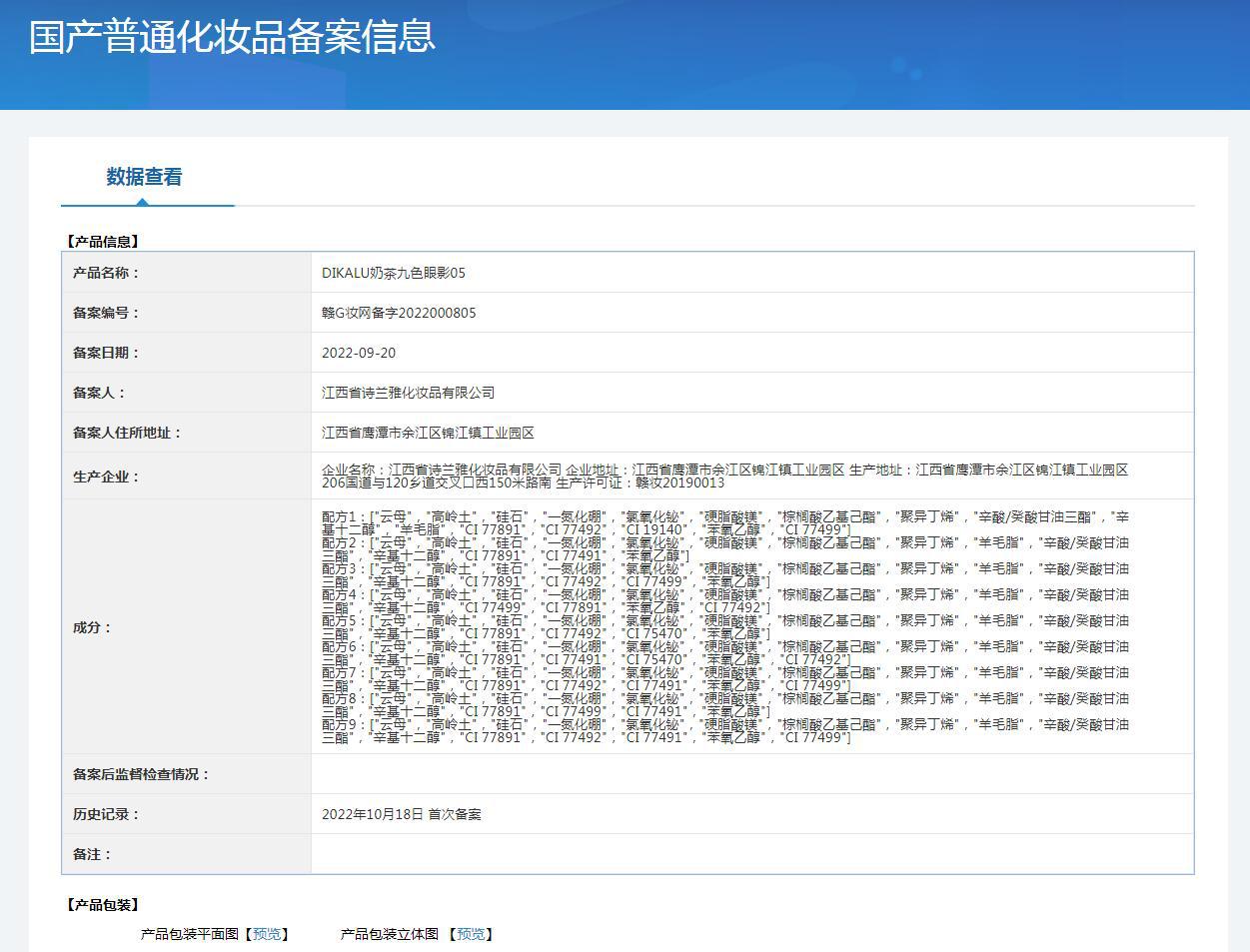Click the page title 国产普通化妆品备案信息
Viewport: 1250px width, 952px height.
point(232,37)
